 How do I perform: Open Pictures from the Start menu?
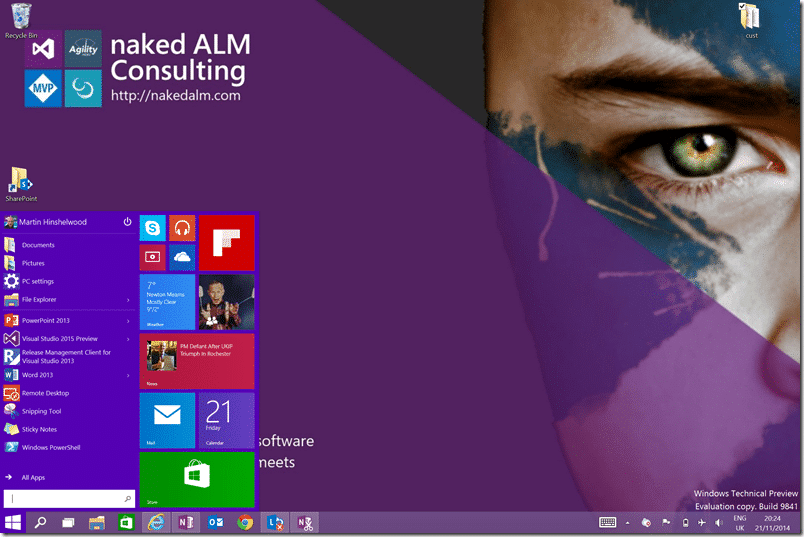(68, 263)
